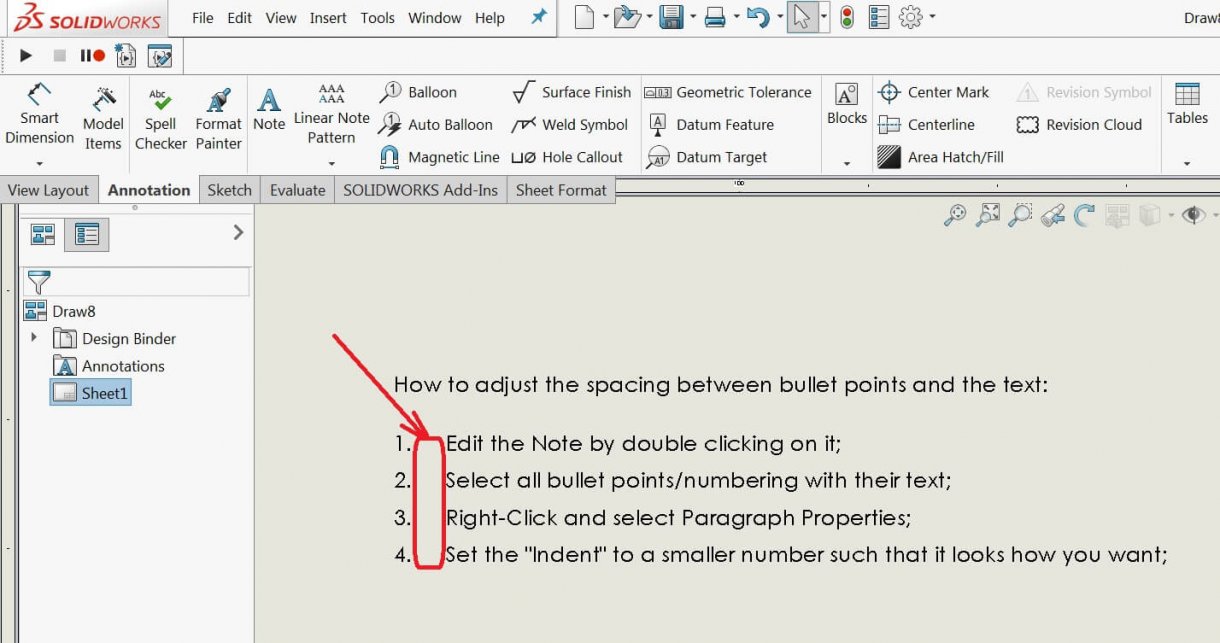
Task: Click the Rebuild traffic light icon
Action: coord(847,17)
